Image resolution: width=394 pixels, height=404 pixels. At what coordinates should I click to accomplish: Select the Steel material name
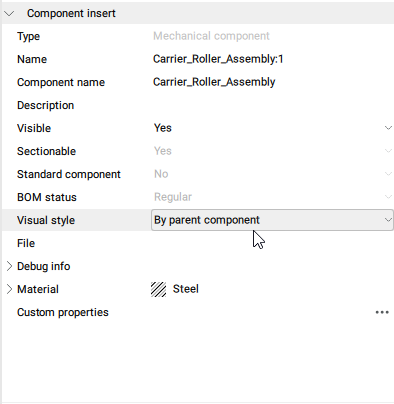tap(186, 289)
